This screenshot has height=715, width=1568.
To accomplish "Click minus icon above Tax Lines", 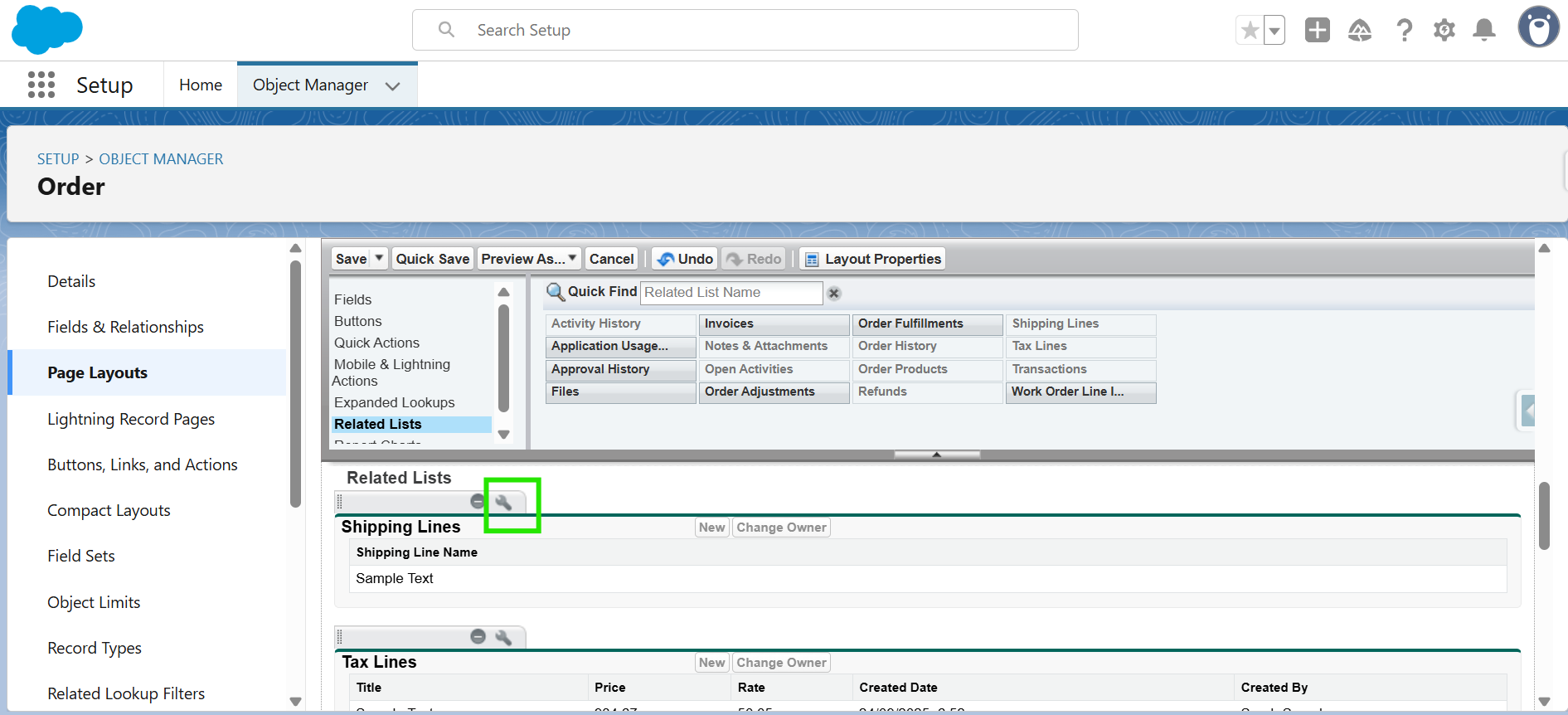I will tap(478, 636).
